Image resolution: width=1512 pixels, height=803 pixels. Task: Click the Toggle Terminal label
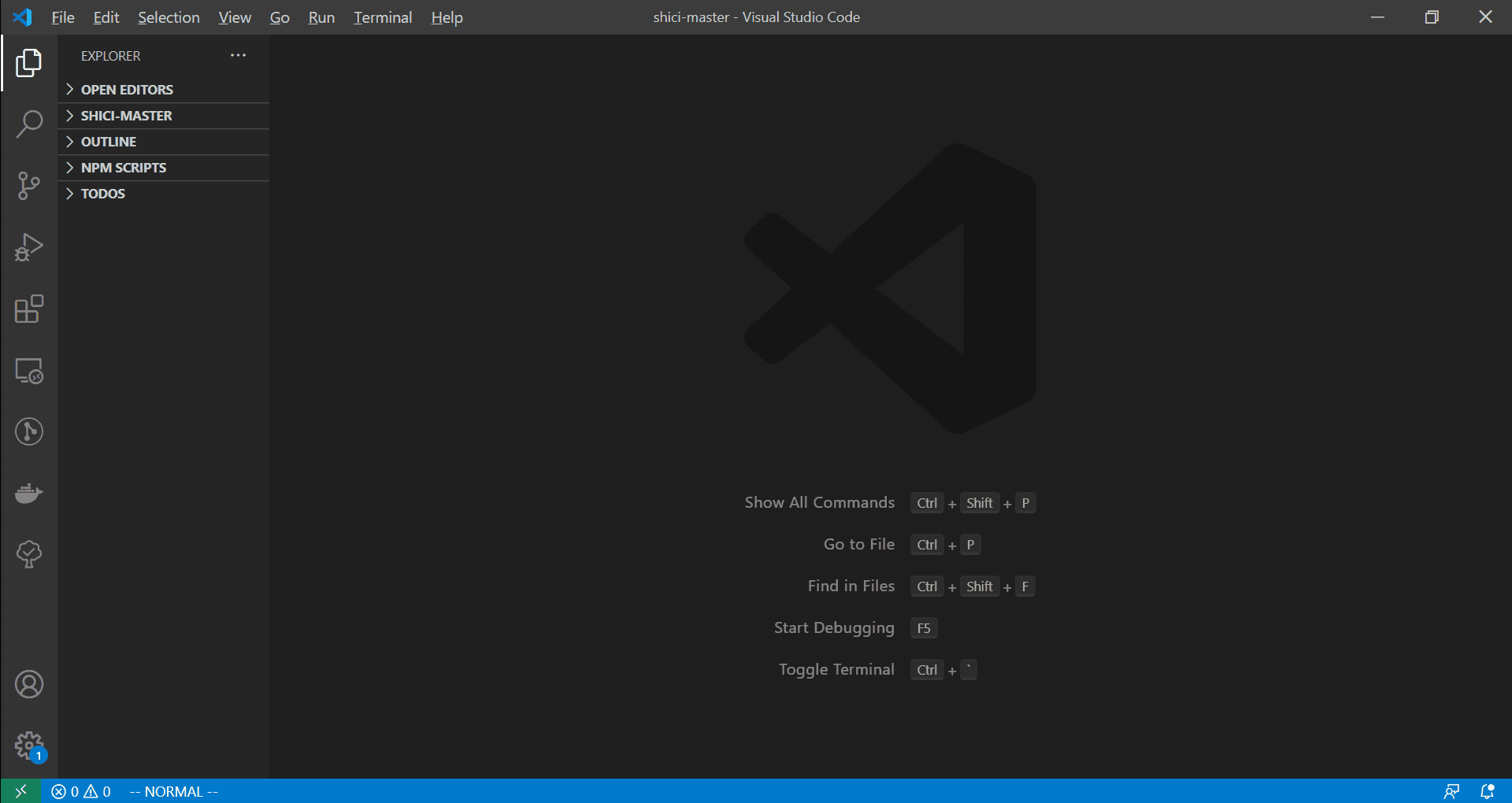pyautogui.click(x=836, y=669)
